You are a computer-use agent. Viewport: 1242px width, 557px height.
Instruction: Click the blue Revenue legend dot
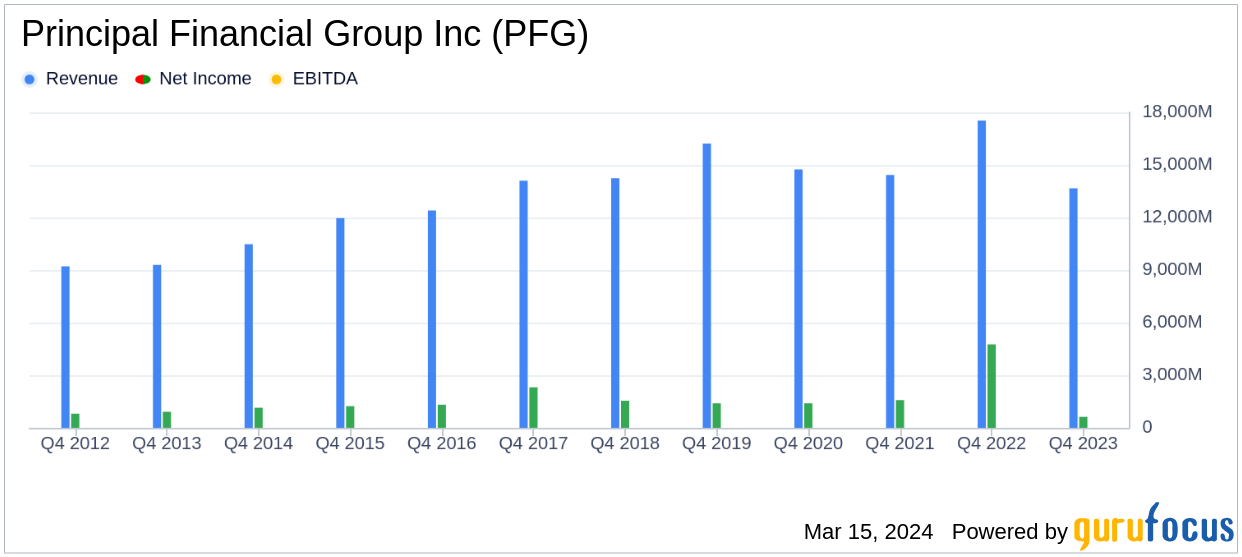(x=29, y=79)
